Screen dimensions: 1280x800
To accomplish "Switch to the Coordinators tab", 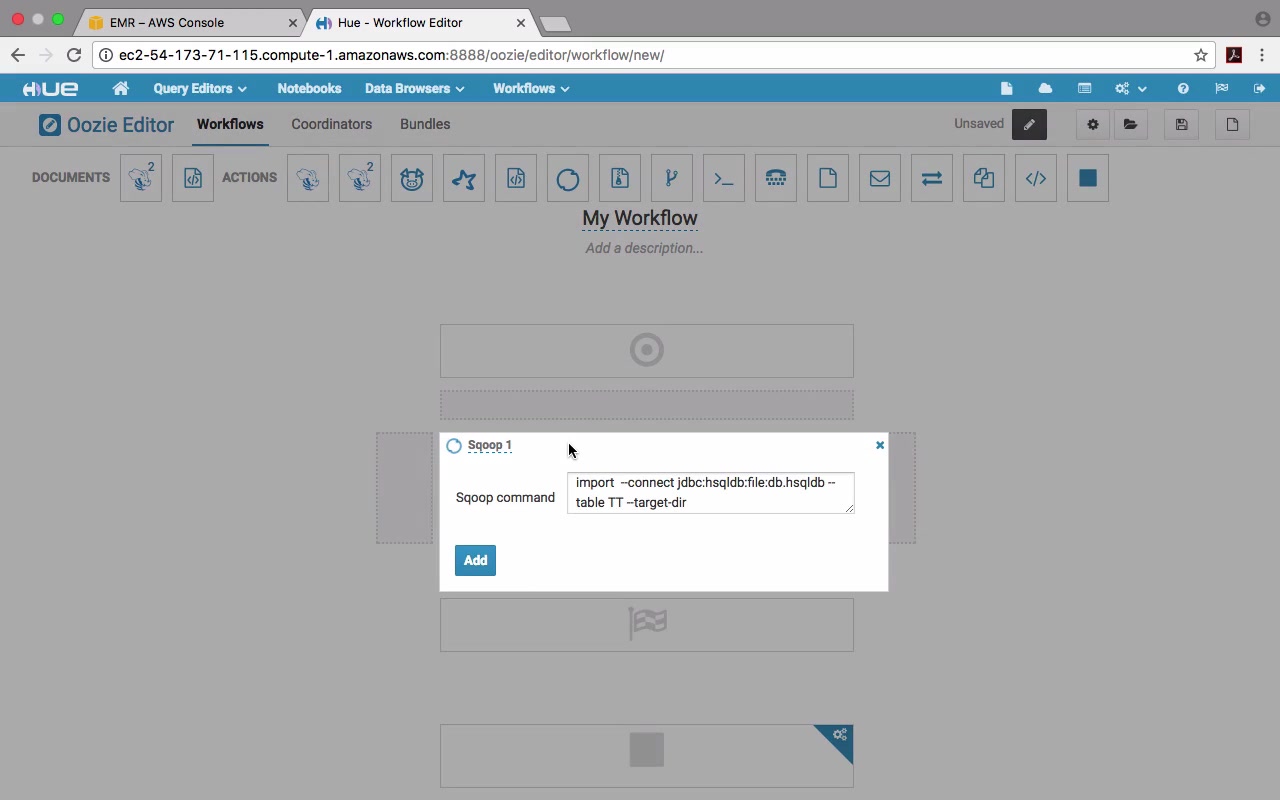I will point(332,124).
